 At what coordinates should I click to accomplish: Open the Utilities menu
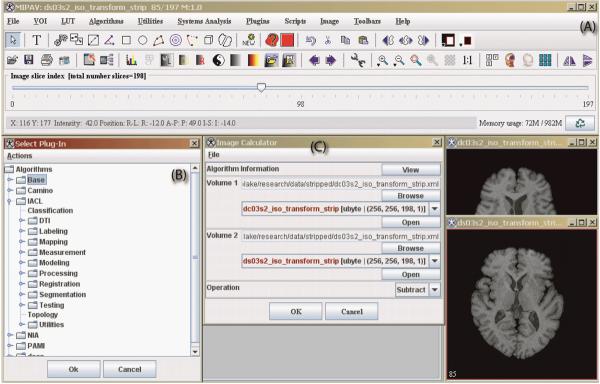coord(150,21)
